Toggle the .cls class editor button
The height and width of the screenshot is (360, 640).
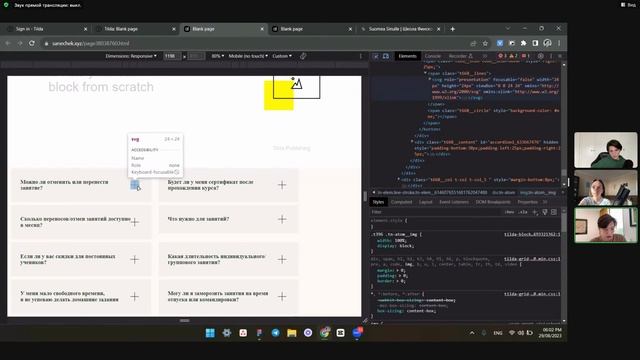[523, 212]
